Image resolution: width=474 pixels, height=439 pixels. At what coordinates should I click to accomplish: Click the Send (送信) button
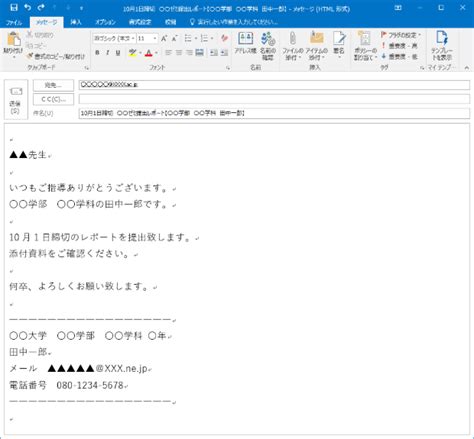[x=16, y=100]
